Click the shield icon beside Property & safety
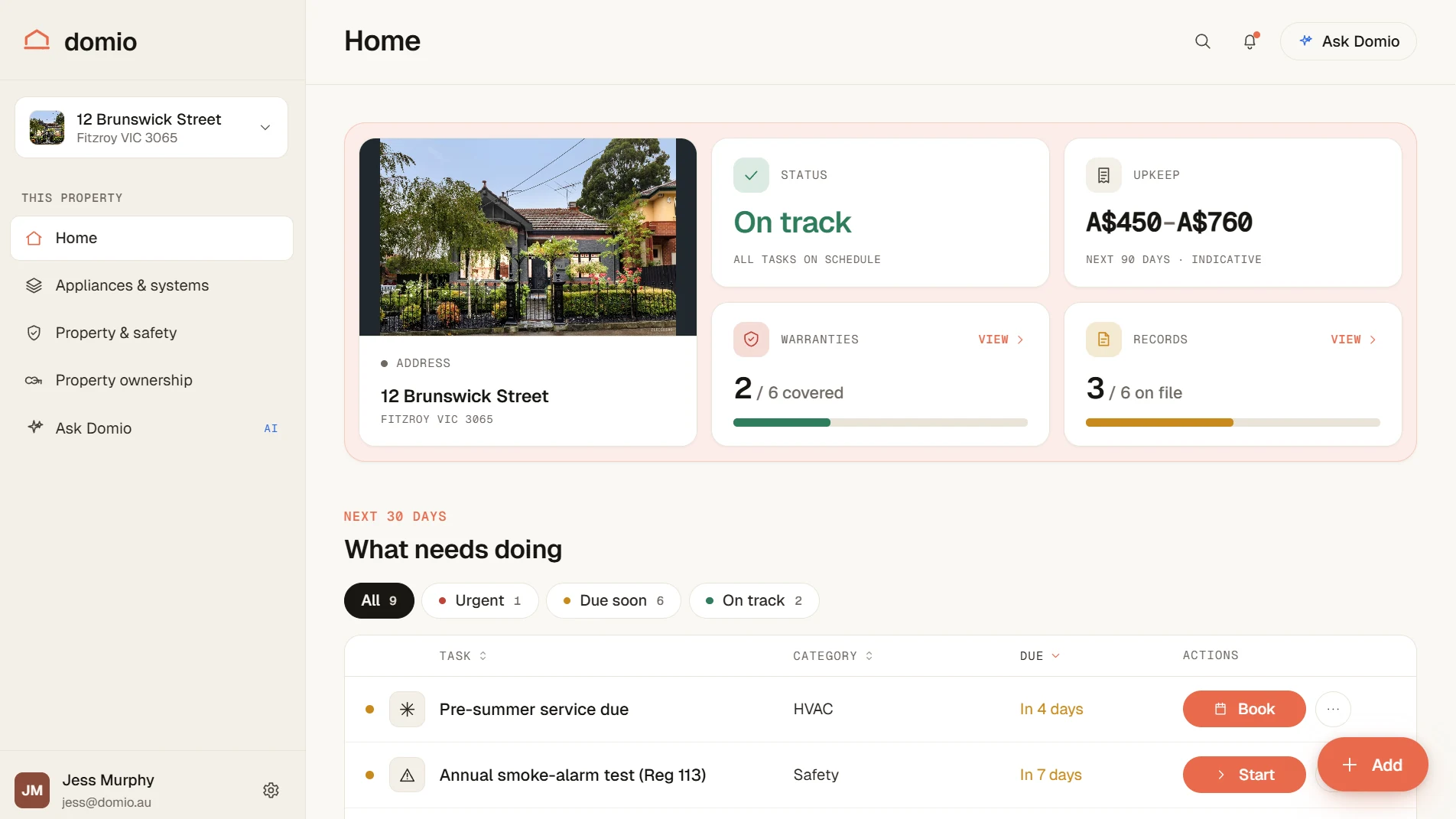This screenshot has width=1456, height=819. click(x=34, y=333)
